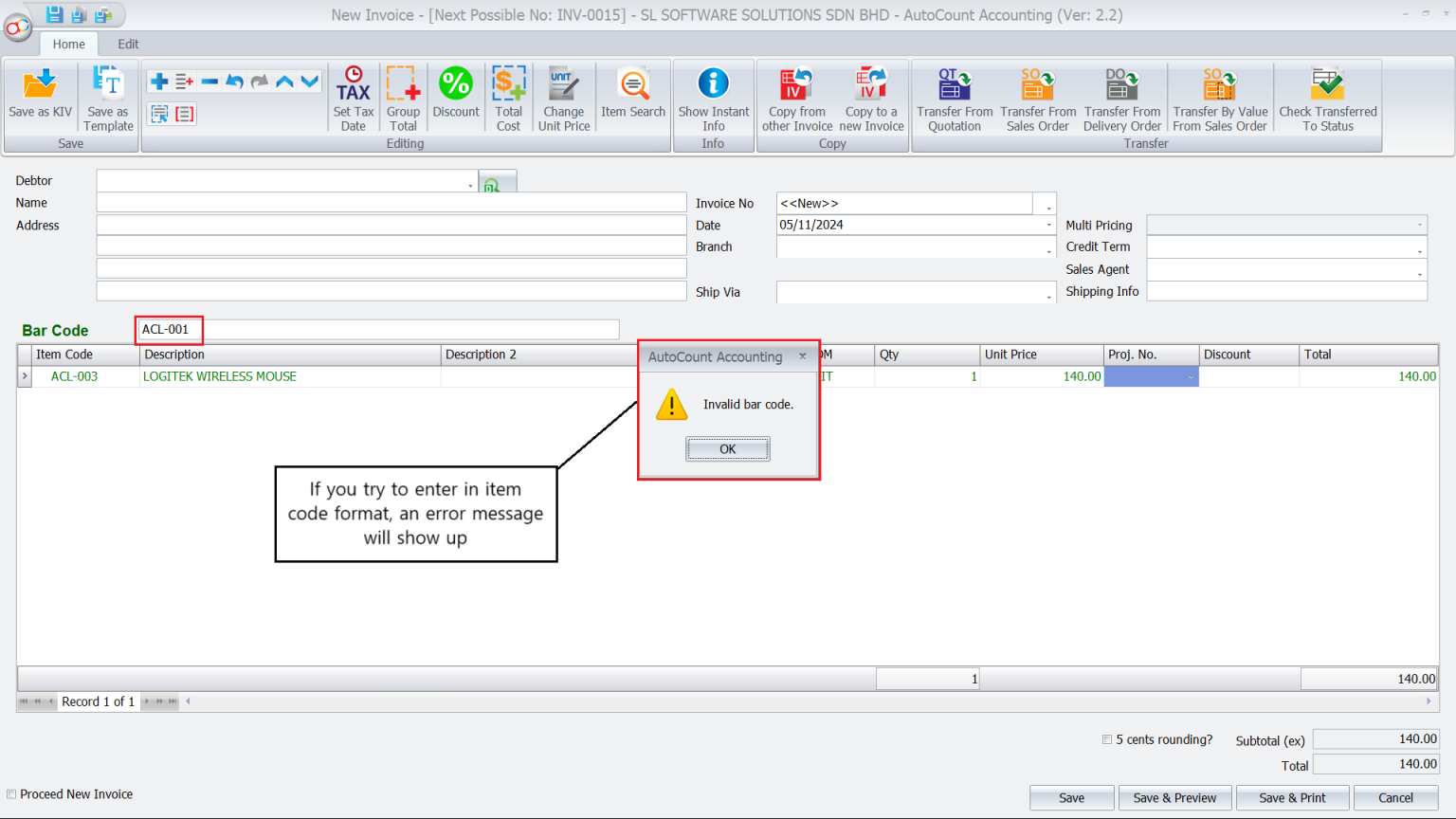Enable the 5 cents rounding checkbox
The height and width of the screenshot is (819, 1456).
[x=1106, y=739]
